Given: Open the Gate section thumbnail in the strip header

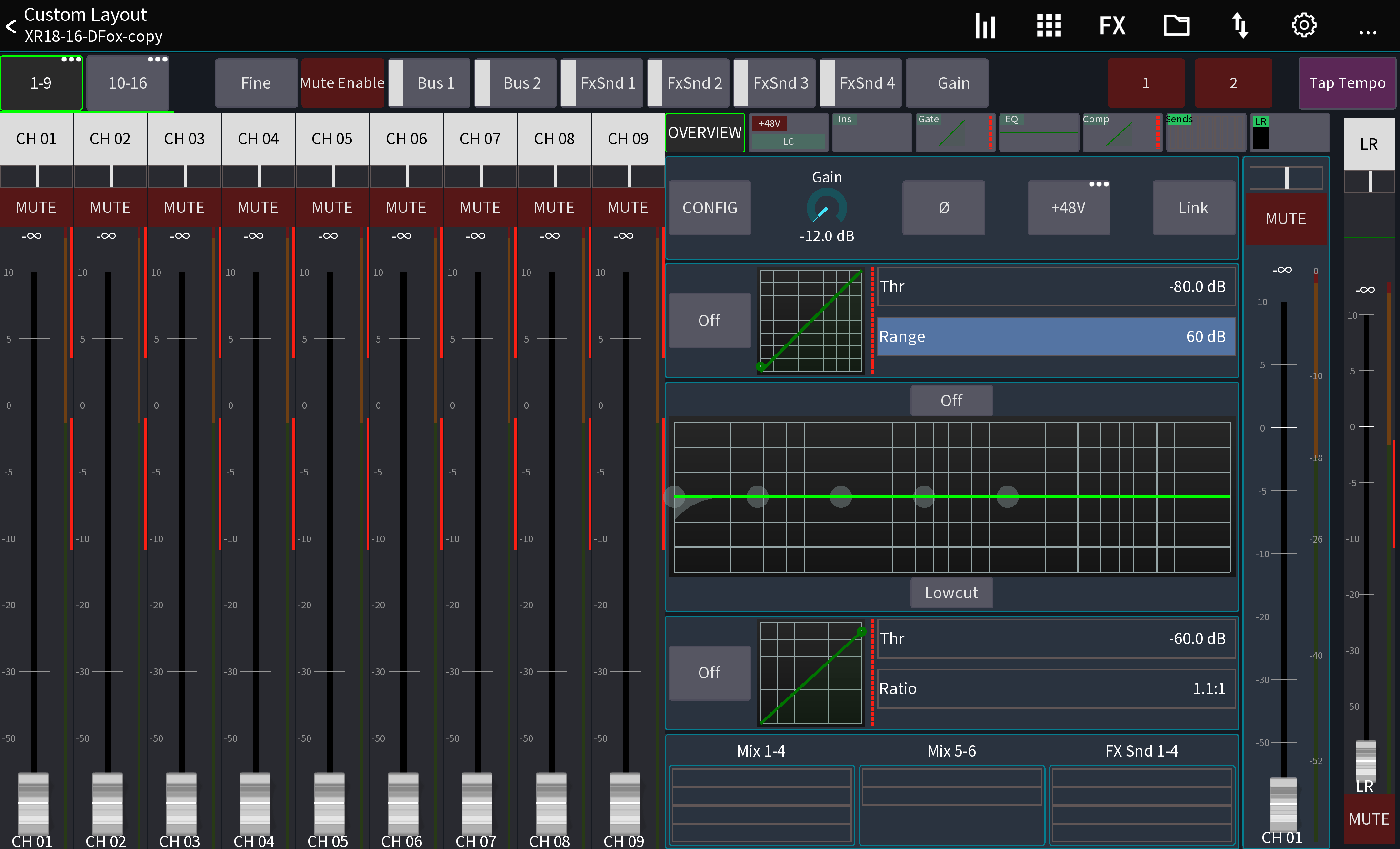Looking at the screenshot, I should (955, 132).
